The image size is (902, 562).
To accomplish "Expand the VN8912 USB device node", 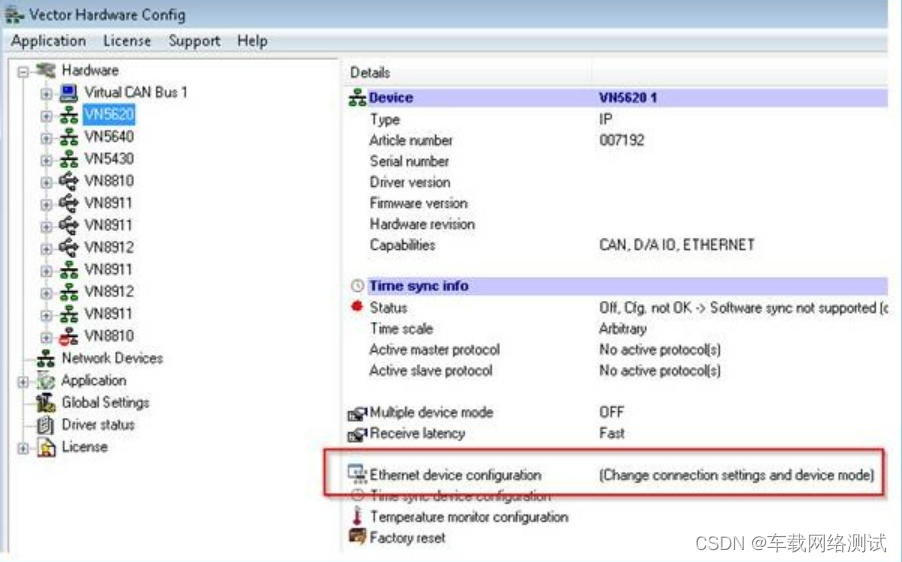I will tap(46, 248).
